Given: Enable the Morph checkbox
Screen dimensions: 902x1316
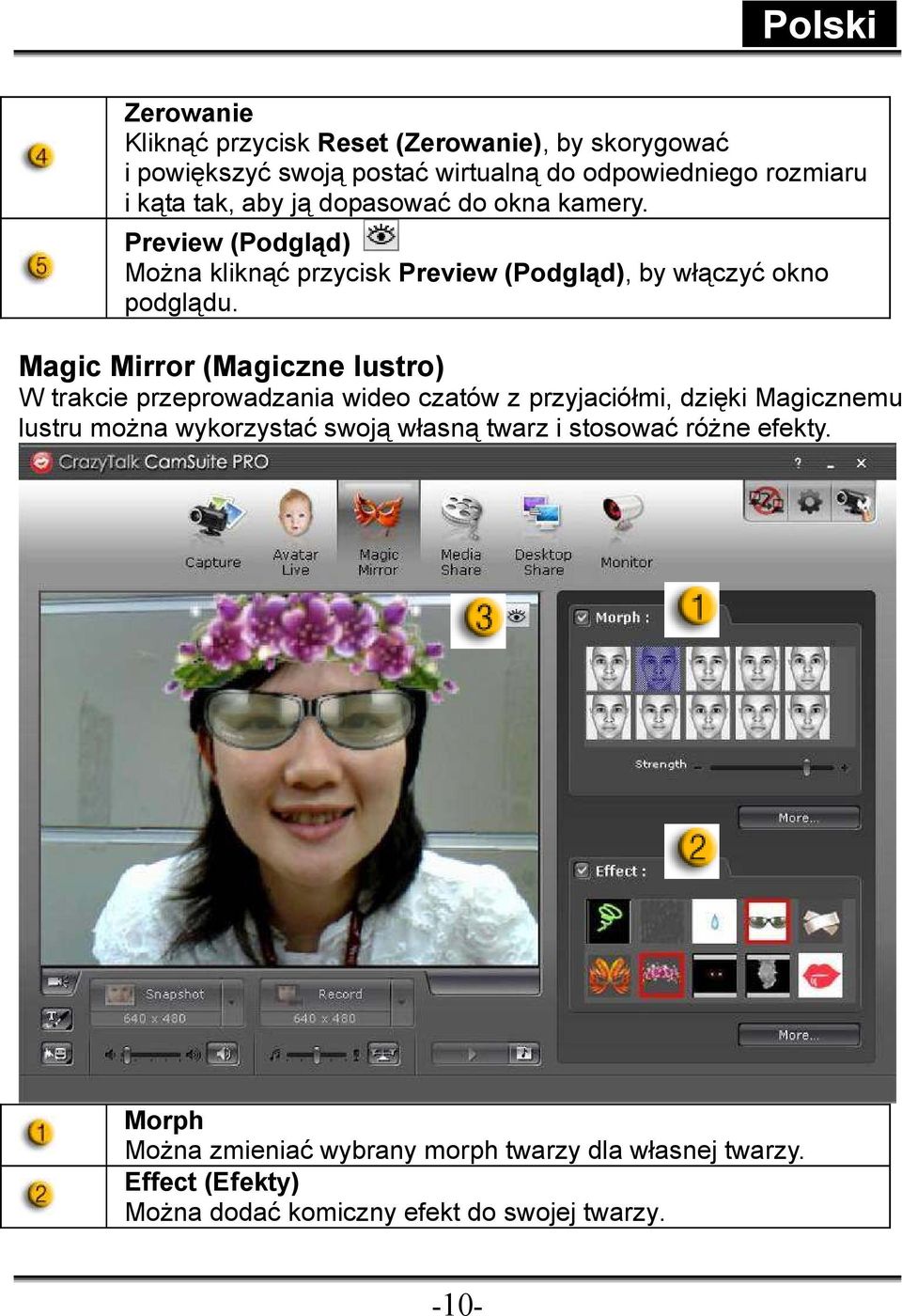Looking at the screenshot, I should coord(582,618).
